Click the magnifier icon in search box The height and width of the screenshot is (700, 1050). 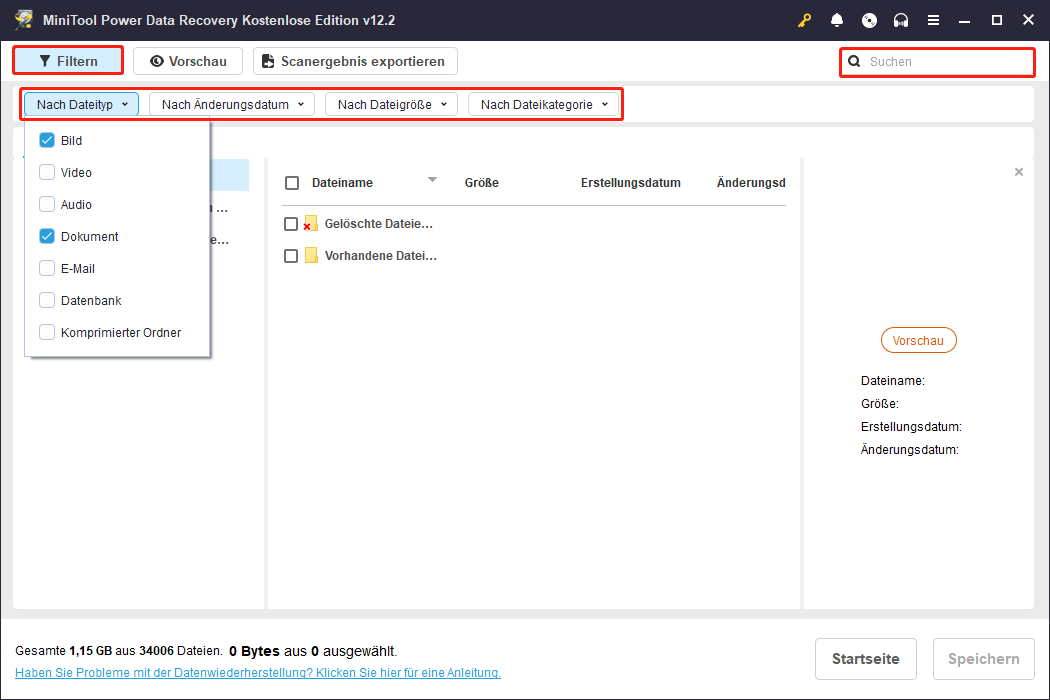click(854, 62)
